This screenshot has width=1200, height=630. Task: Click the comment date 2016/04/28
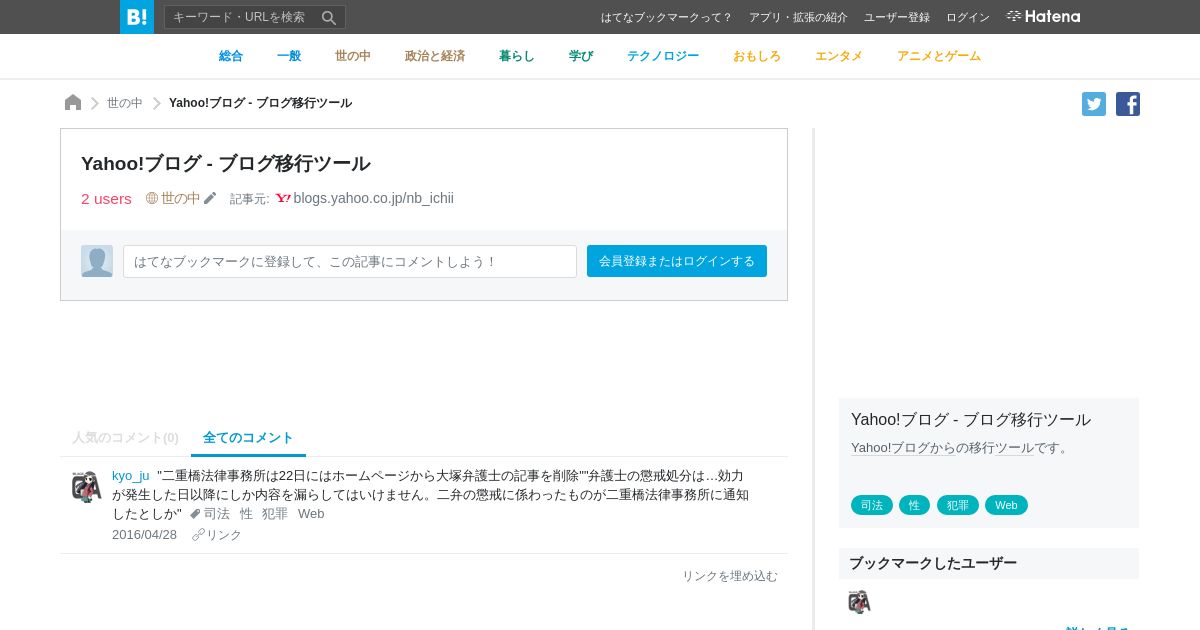tap(144, 535)
